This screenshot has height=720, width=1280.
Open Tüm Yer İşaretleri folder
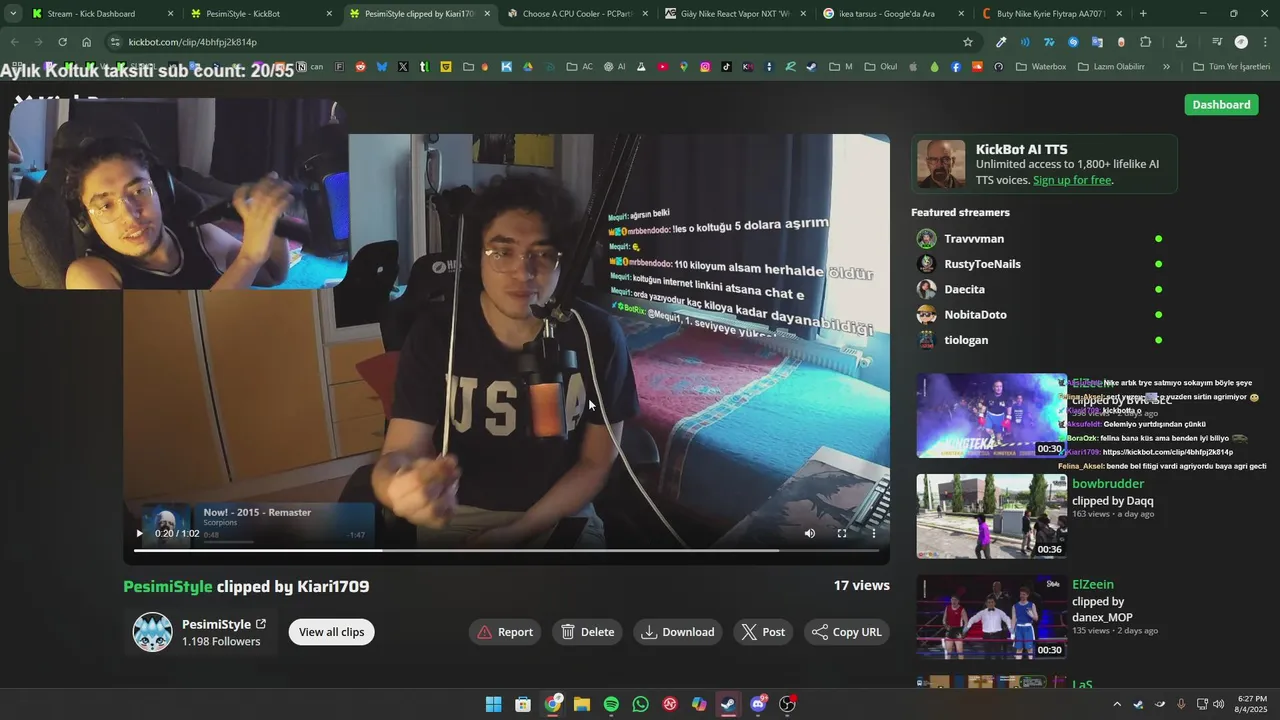1232,67
